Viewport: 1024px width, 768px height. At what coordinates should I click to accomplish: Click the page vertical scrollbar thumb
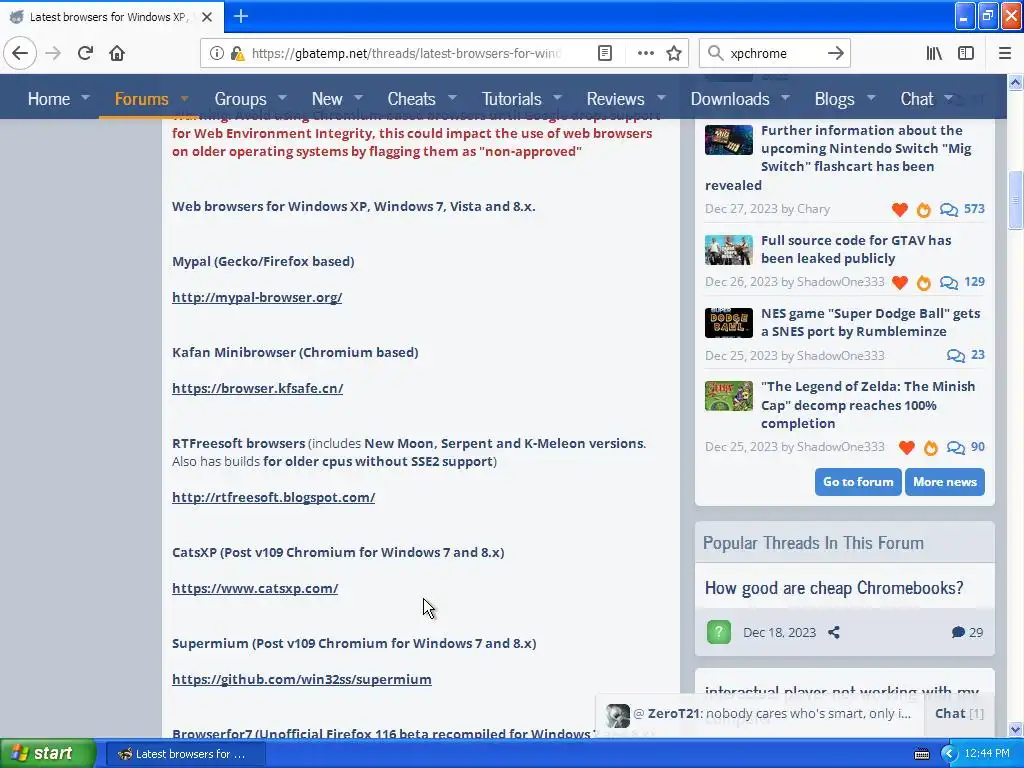pyautogui.click(x=1016, y=200)
